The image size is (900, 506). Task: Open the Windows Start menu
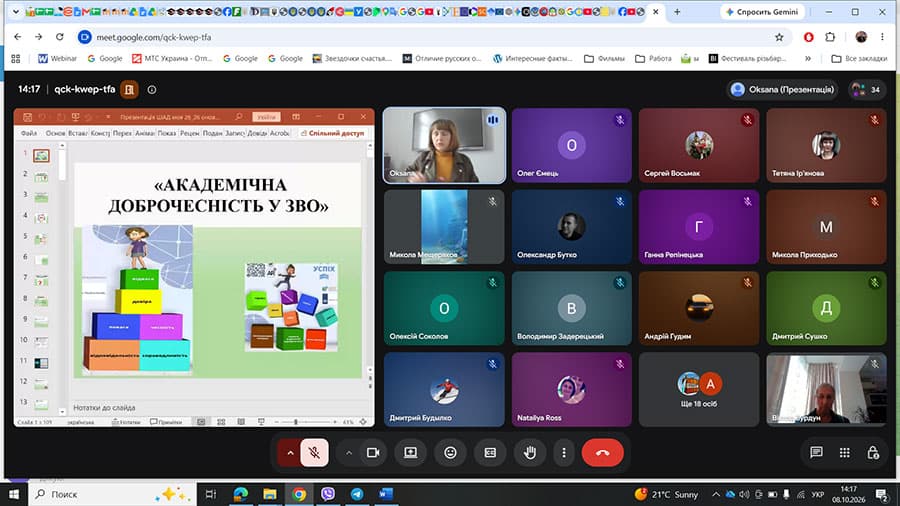14,494
